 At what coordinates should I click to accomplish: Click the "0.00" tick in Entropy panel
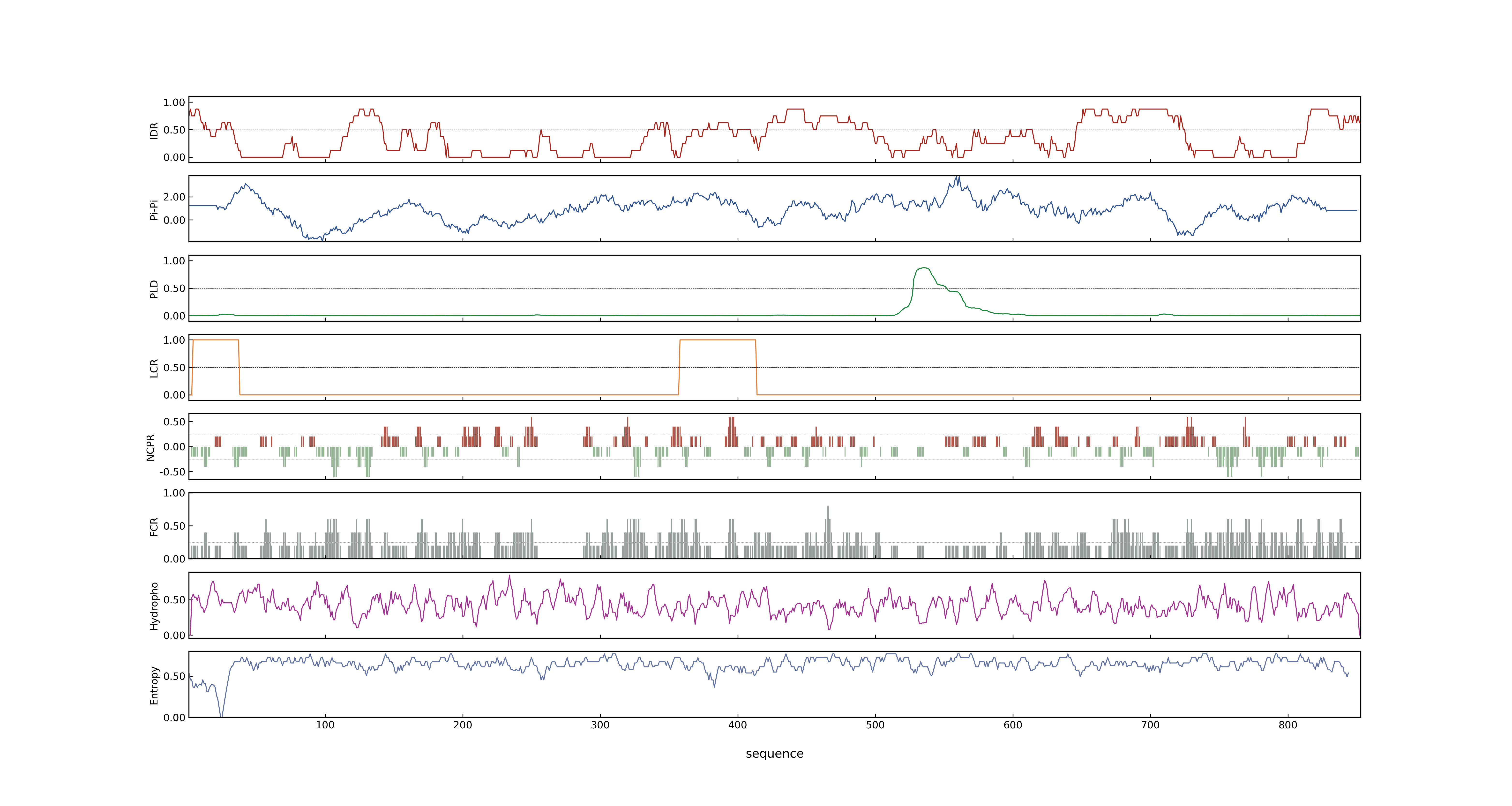[174, 717]
